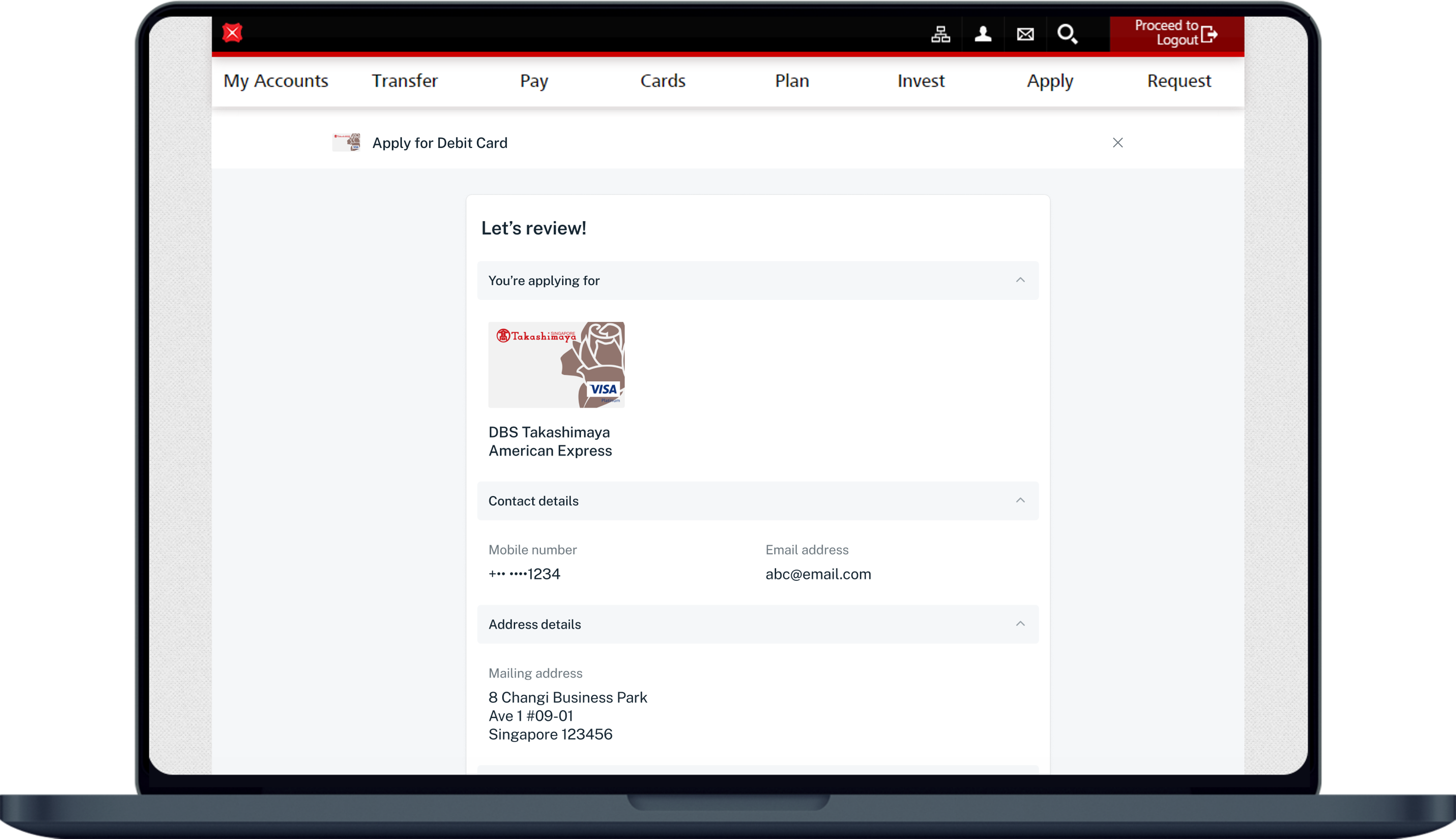Open the Apply menu
Screen dimensions: 1456x839
click(x=1050, y=81)
